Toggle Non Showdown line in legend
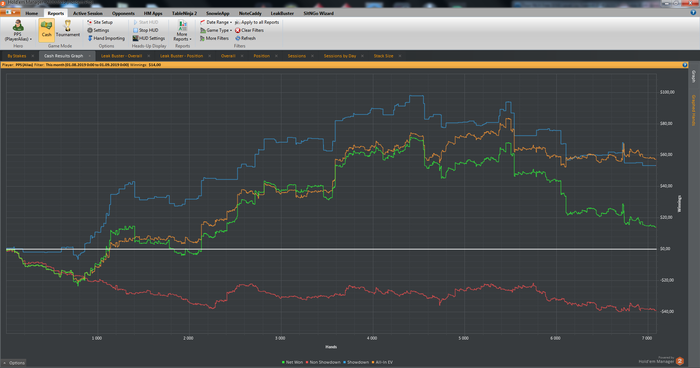The width and height of the screenshot is (700, 368). (323, 362)
